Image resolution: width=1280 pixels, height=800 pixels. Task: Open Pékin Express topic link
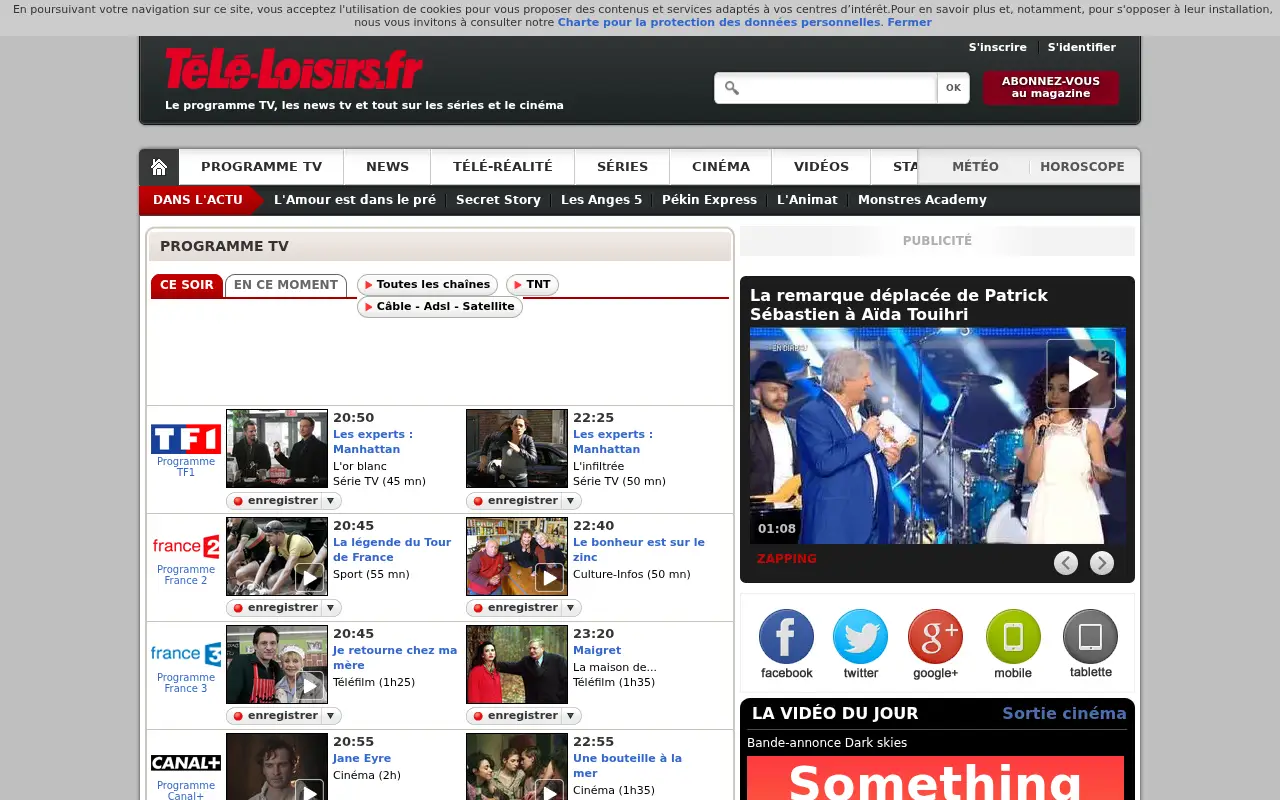(x=709, y=200)
